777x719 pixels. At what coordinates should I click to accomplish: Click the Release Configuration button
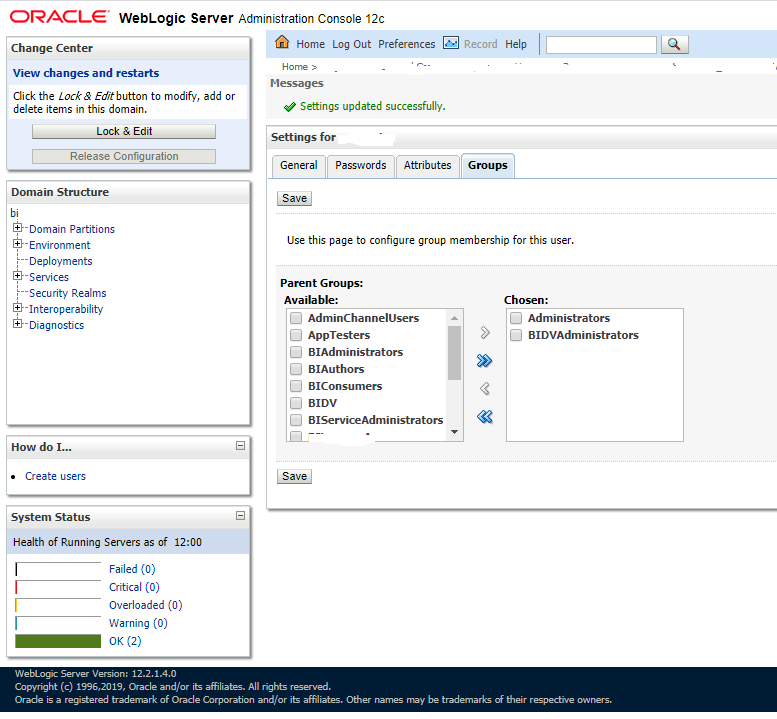[x=124, y=157]
